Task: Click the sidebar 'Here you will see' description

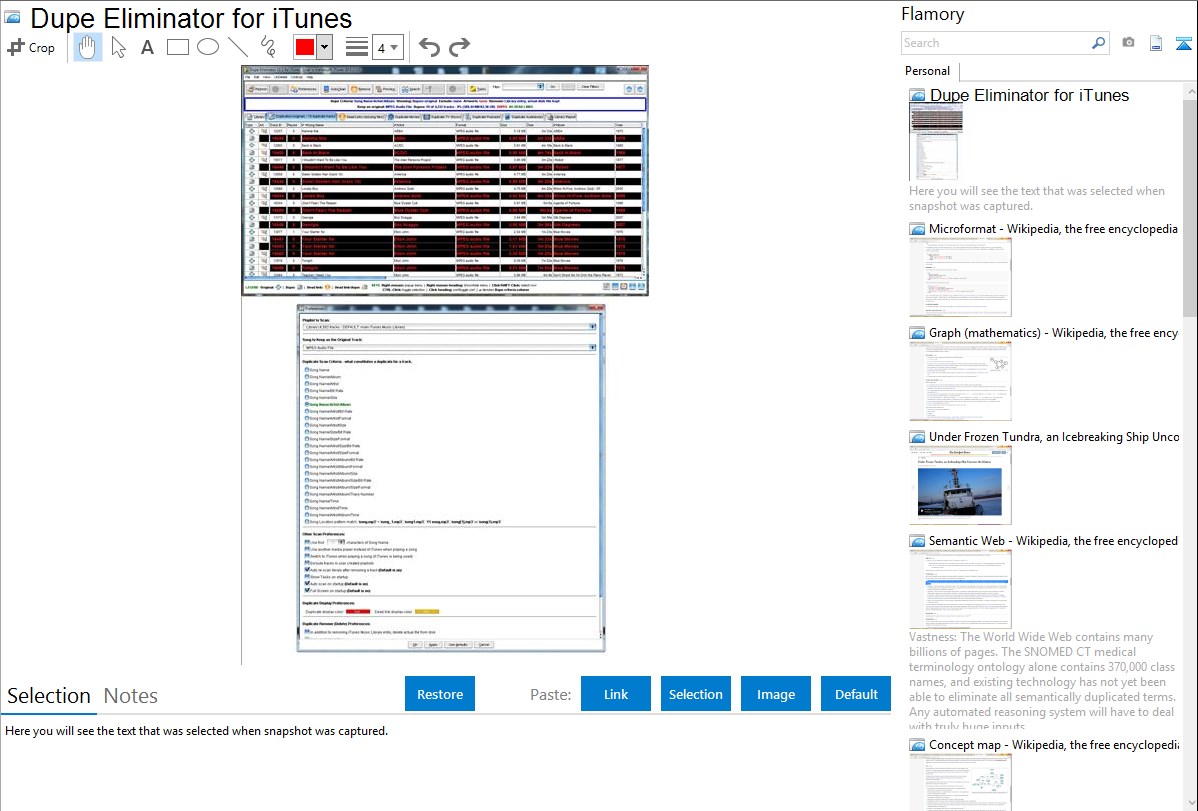Action: [x=1037, y=198]
